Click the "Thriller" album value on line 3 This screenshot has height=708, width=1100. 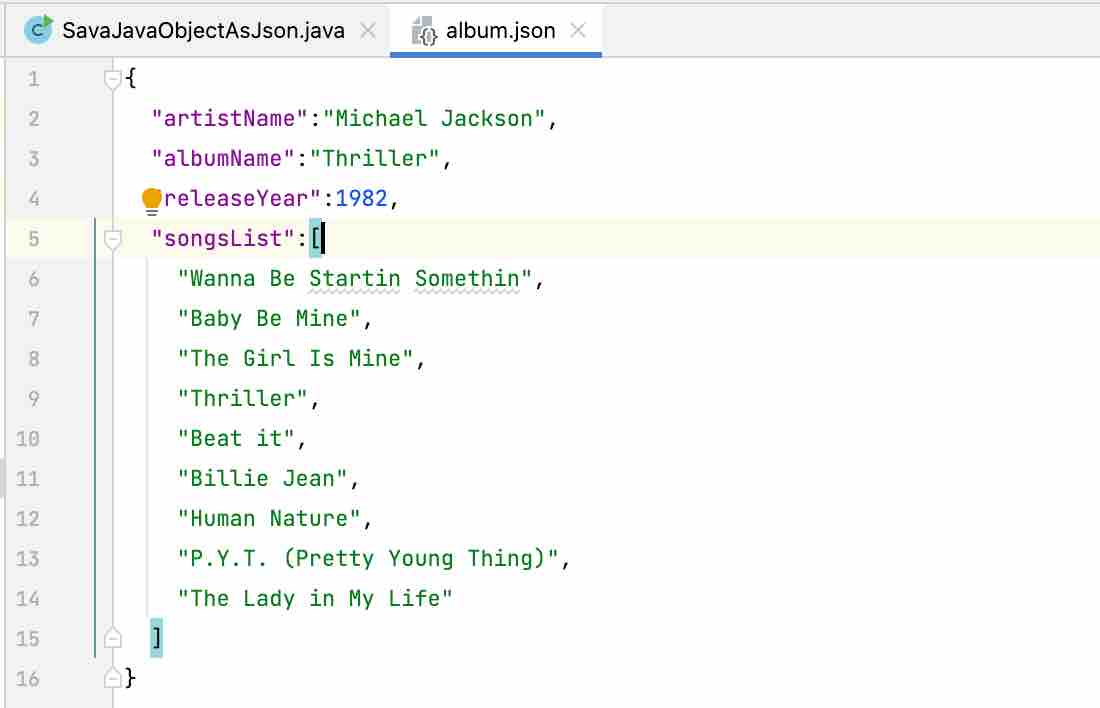[x=375, y=159]
